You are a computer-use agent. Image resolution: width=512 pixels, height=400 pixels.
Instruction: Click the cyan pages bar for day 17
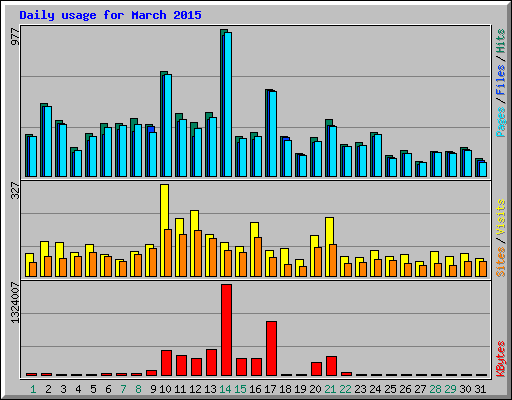click(x=273, y=134)
